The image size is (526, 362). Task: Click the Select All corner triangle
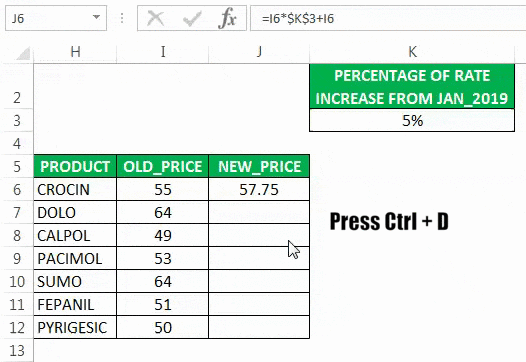coord(23,54)
